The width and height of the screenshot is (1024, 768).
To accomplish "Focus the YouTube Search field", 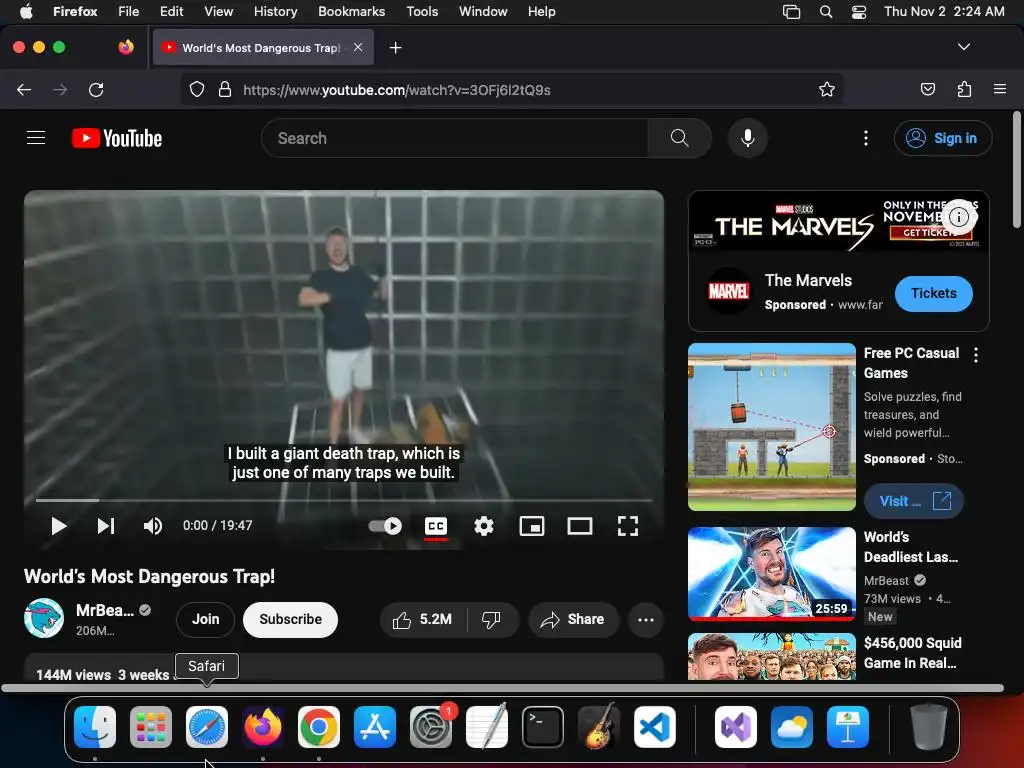I will click(x=455, y=138).
